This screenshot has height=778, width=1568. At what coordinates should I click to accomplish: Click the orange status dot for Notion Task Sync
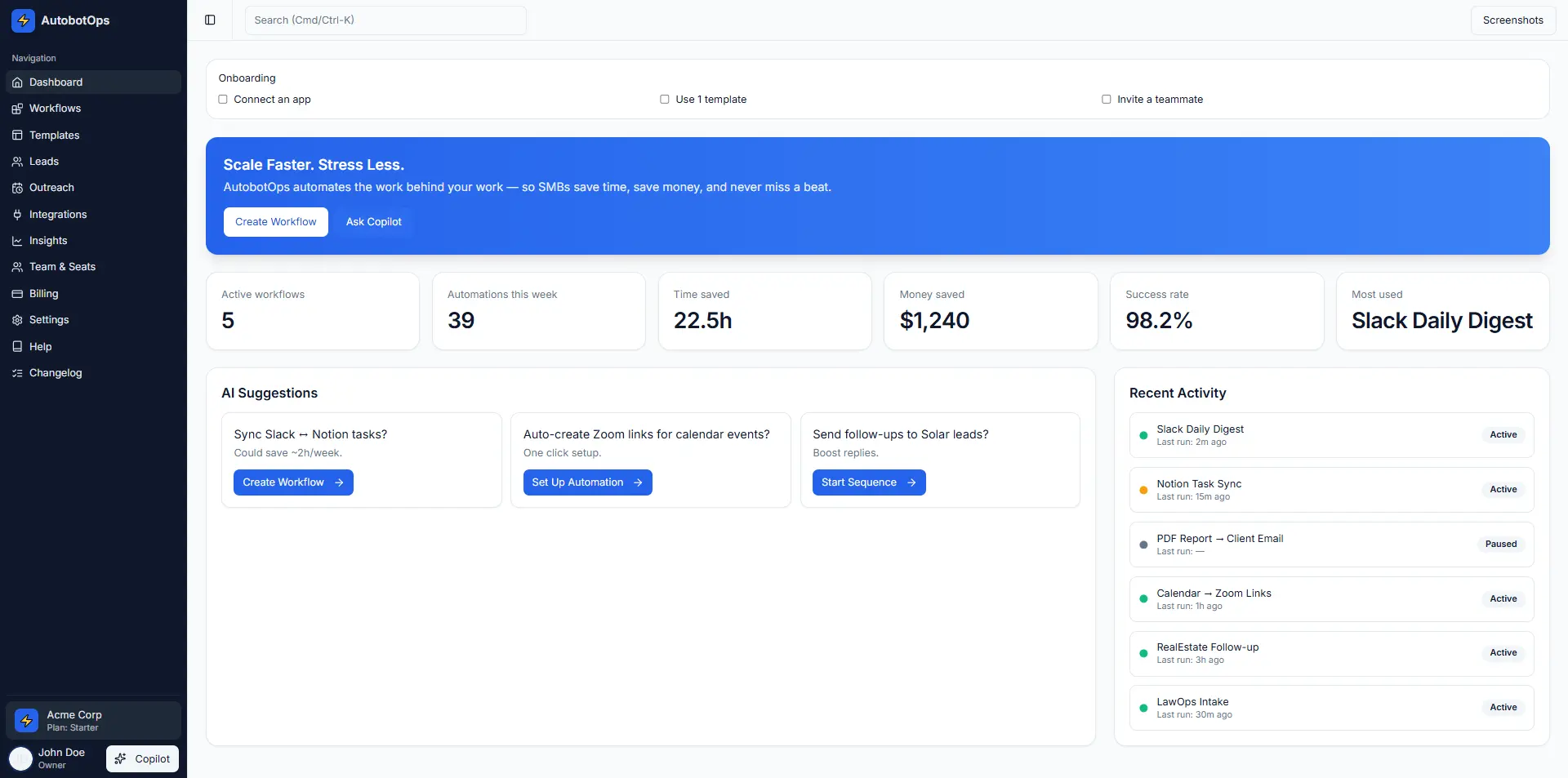(x=1143, y=490)
